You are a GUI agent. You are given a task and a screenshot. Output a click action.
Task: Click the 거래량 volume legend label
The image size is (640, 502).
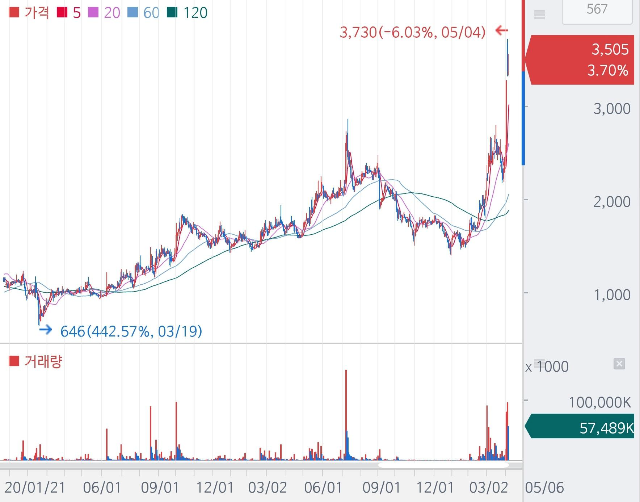[43, 361]
